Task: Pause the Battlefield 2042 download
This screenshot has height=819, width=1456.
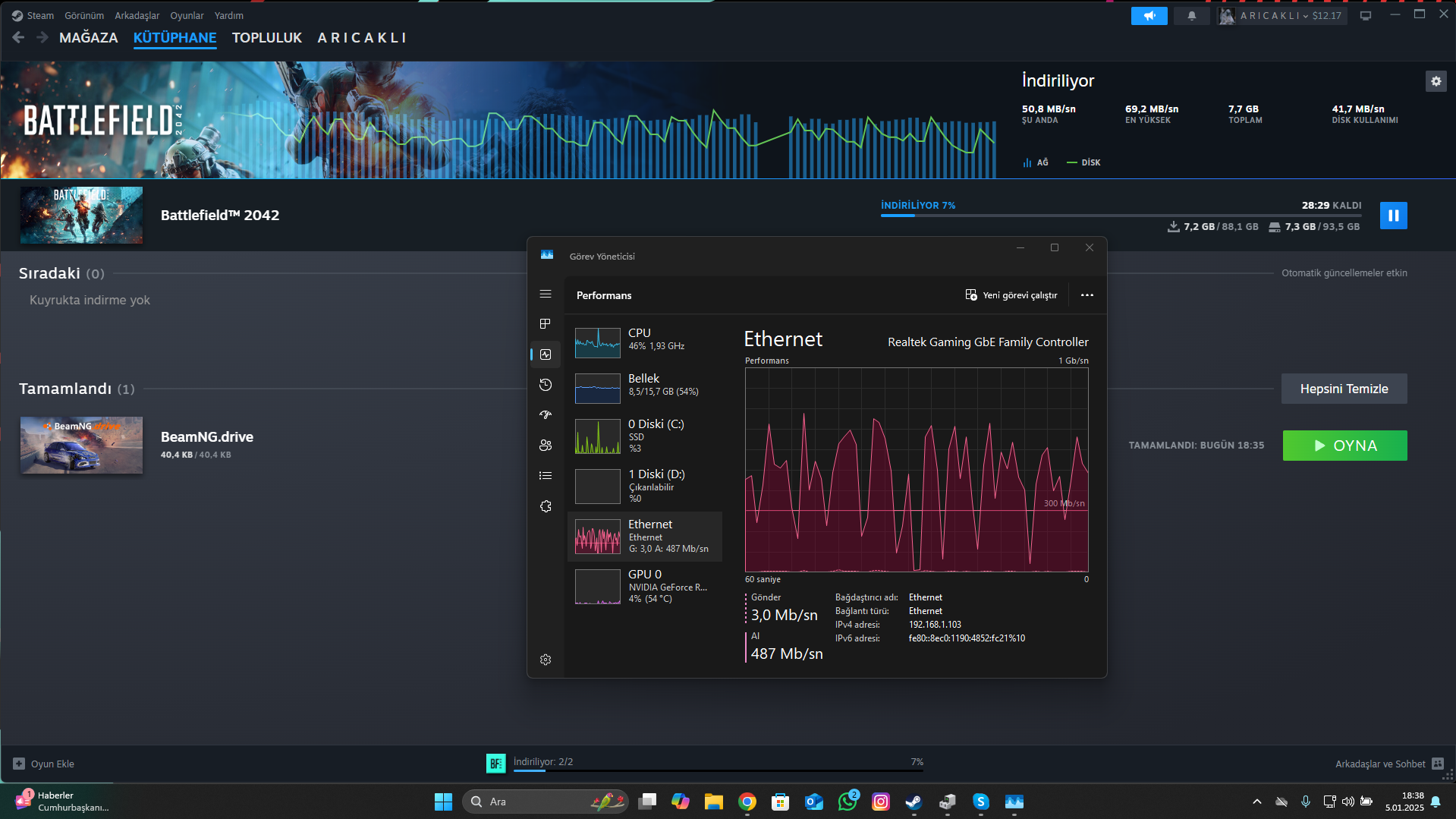Action: (x=1393, y=216)
